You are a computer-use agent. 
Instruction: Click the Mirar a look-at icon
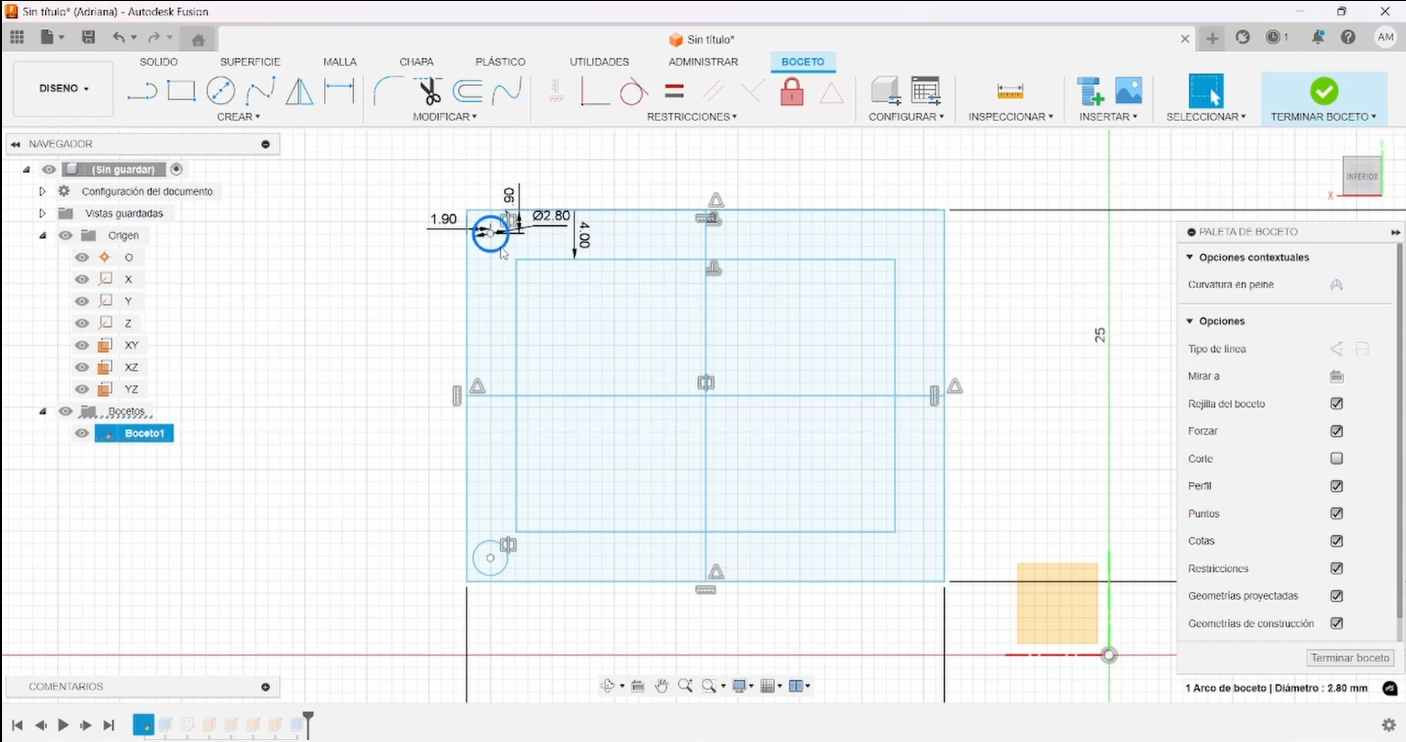(1336, 376)
